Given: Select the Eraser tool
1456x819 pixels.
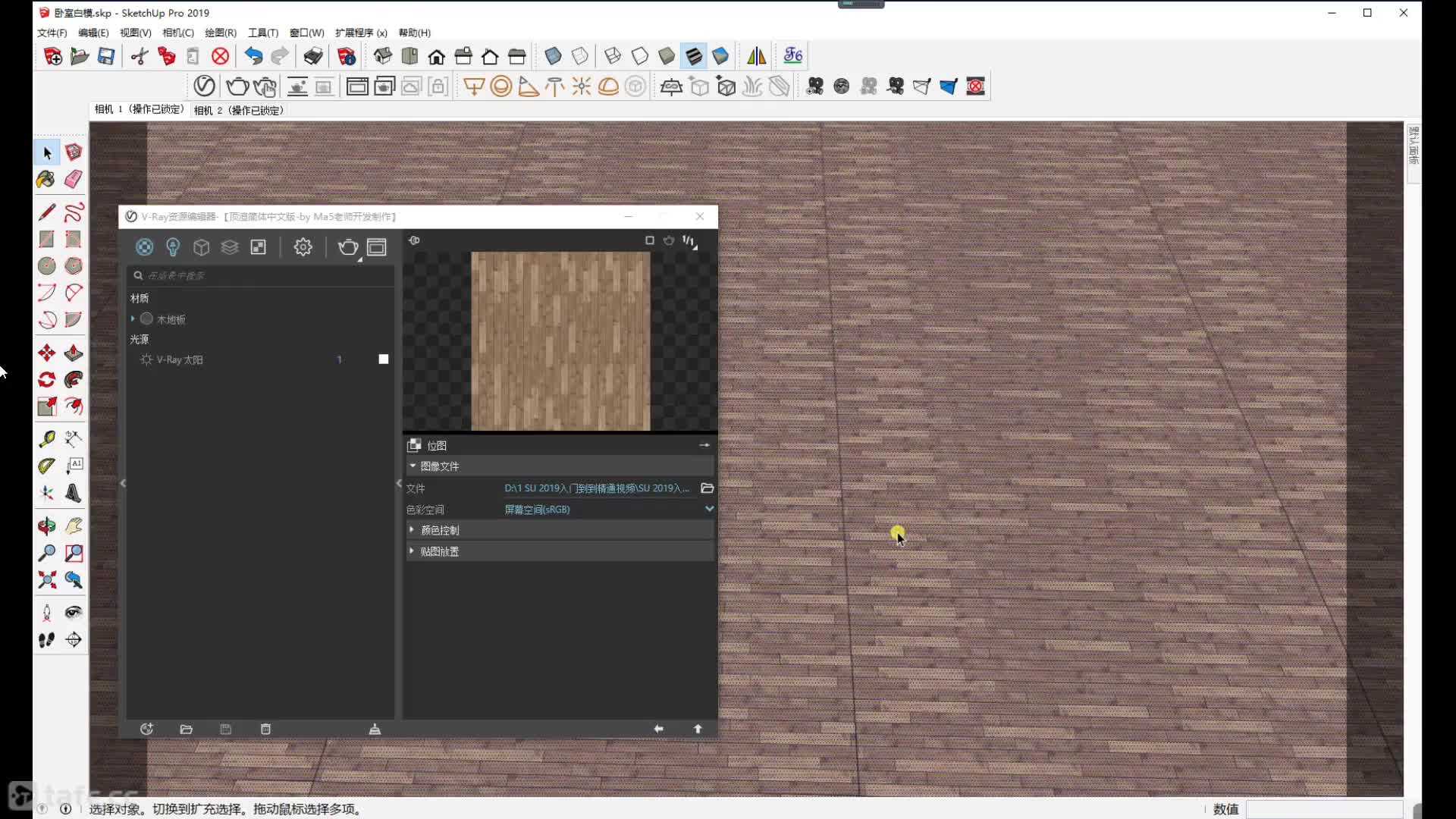Looking at the screenshot, I should [74, 180].
